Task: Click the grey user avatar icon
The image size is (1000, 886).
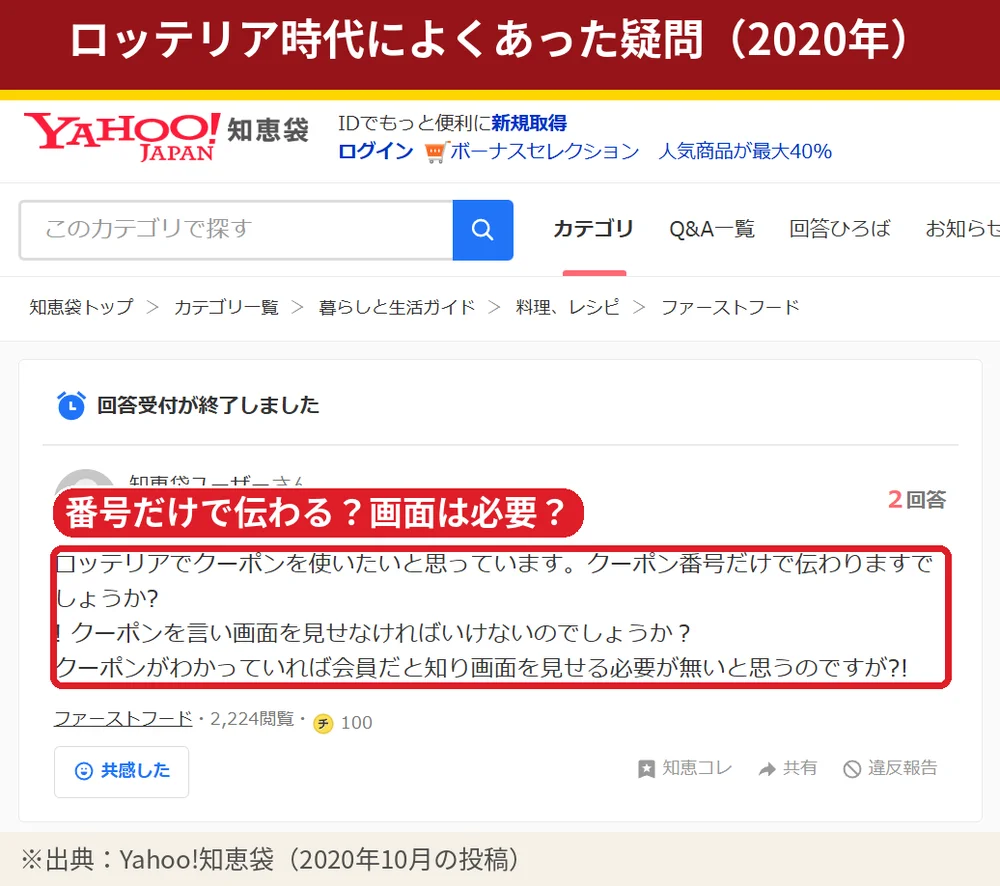Action: pyautogui.click(x=85, y=480)
